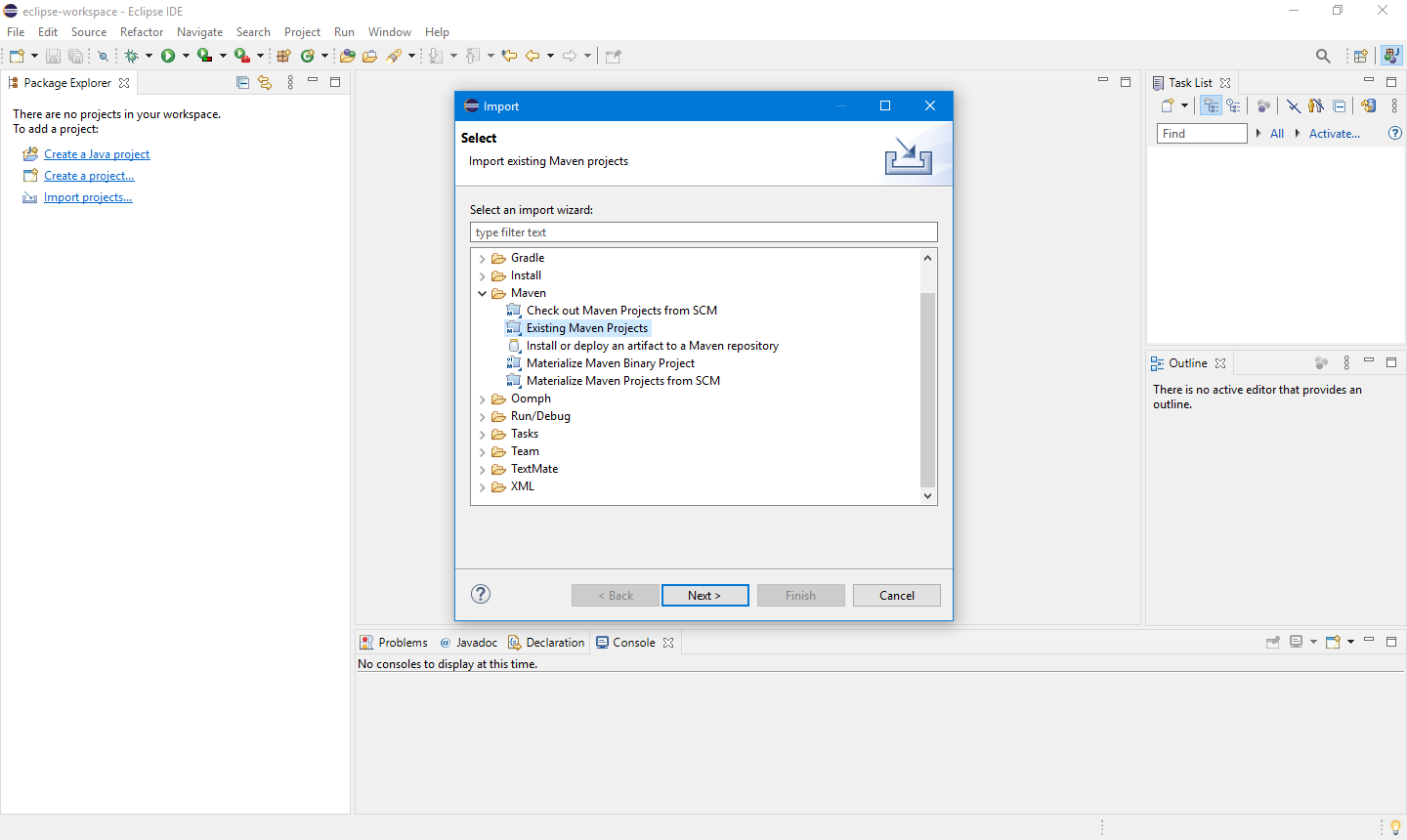1407x840 pixels.
Task: Click the New Task icon in Task List
Action: 1168,105
